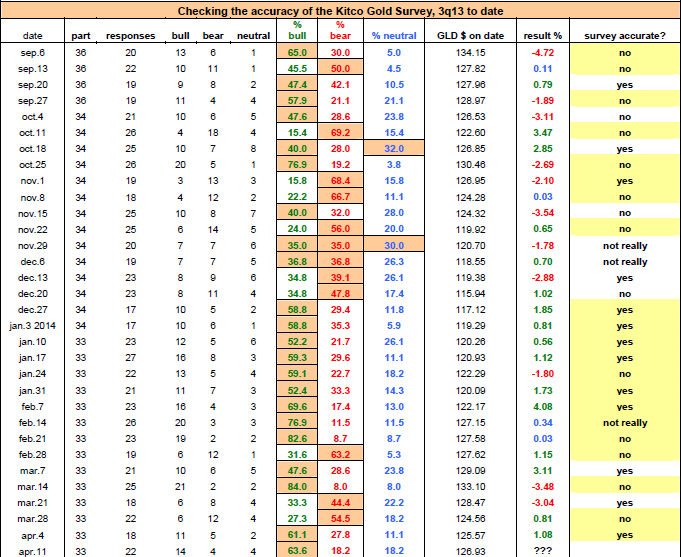Select the 47.8 % bear cell
681x557 pixels.
(340, 294)
